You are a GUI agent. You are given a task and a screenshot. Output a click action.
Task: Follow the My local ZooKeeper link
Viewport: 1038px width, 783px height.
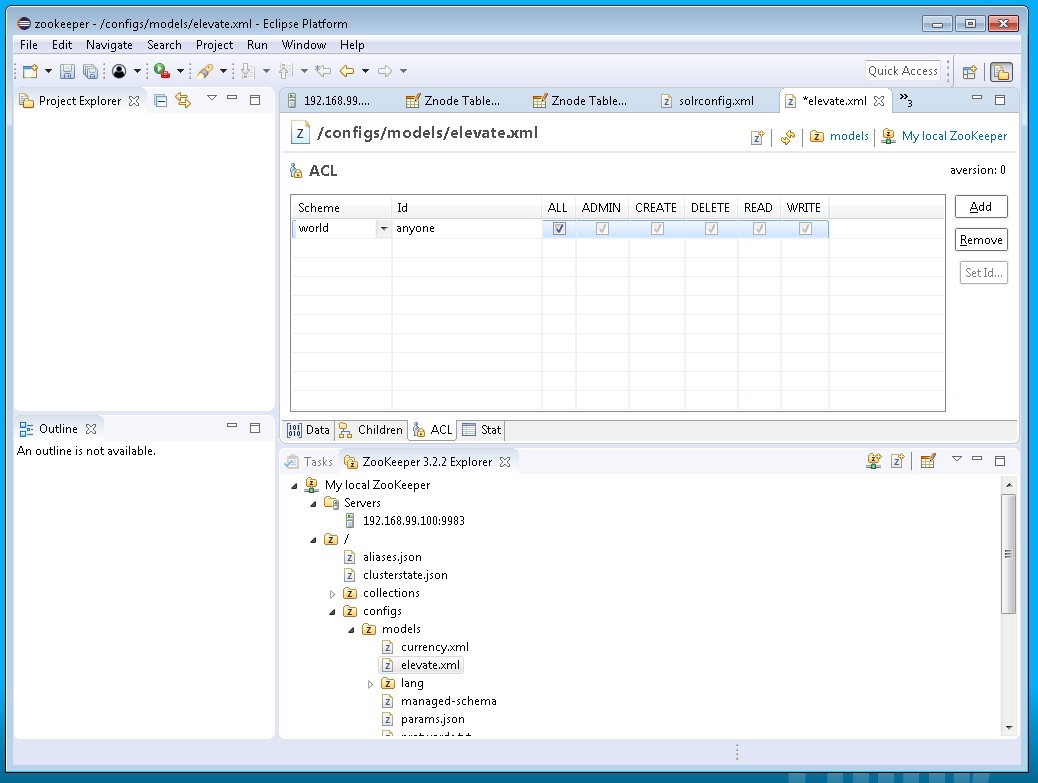pyautogui.click(x=954, y=136)
